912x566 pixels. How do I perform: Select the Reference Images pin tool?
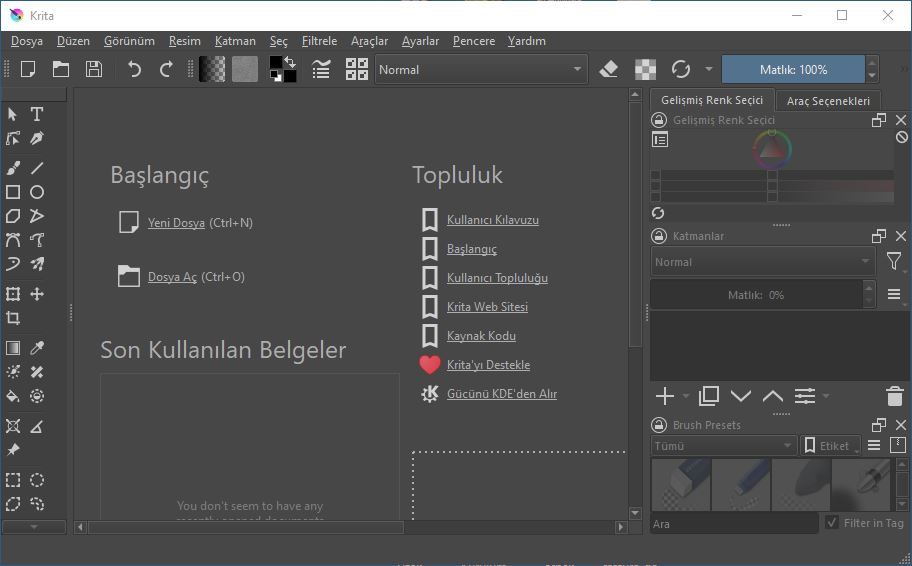pyautogui.click(x=12, y=450)
